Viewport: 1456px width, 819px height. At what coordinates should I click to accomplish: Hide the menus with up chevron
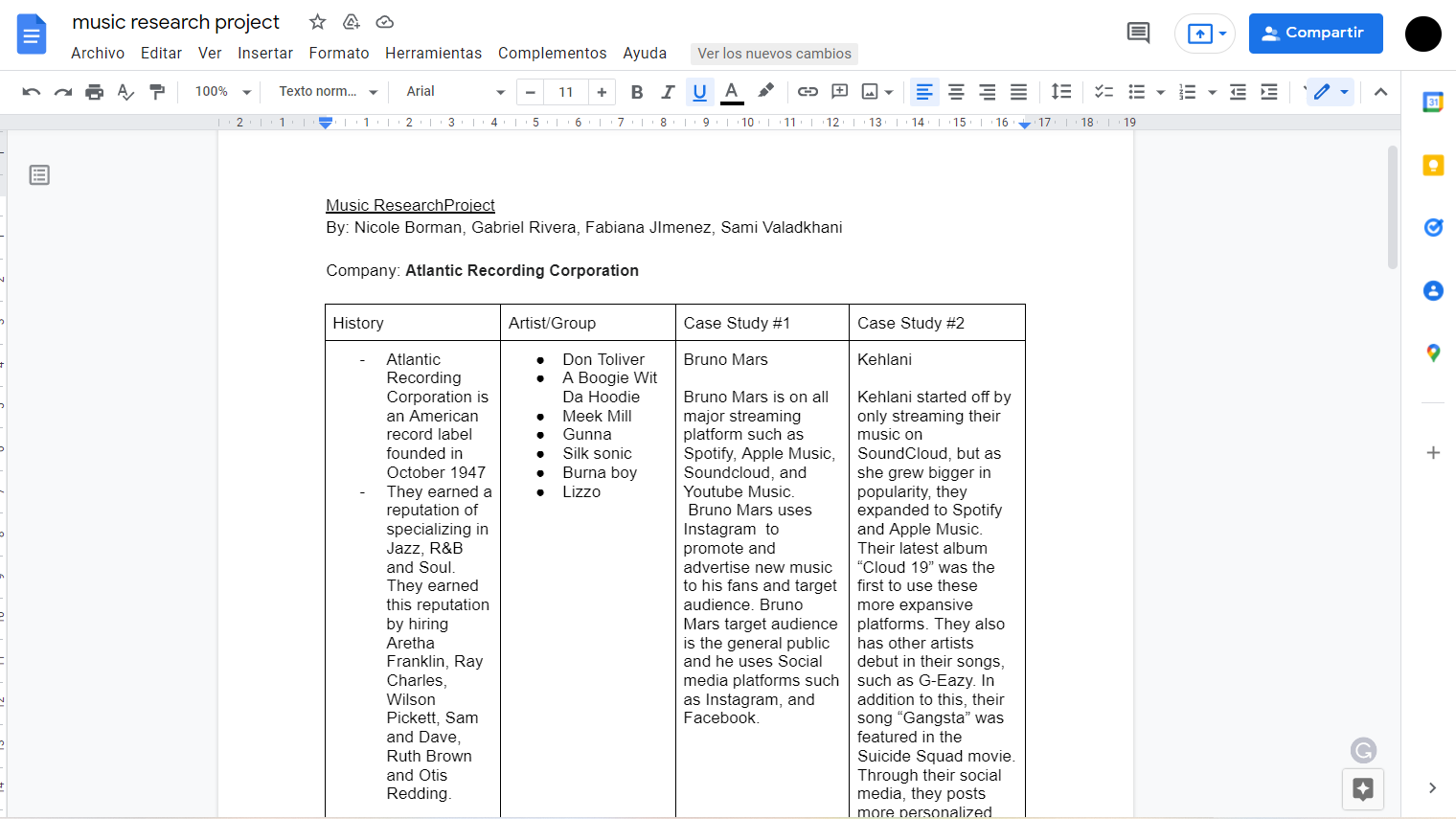pos(1380,92)
